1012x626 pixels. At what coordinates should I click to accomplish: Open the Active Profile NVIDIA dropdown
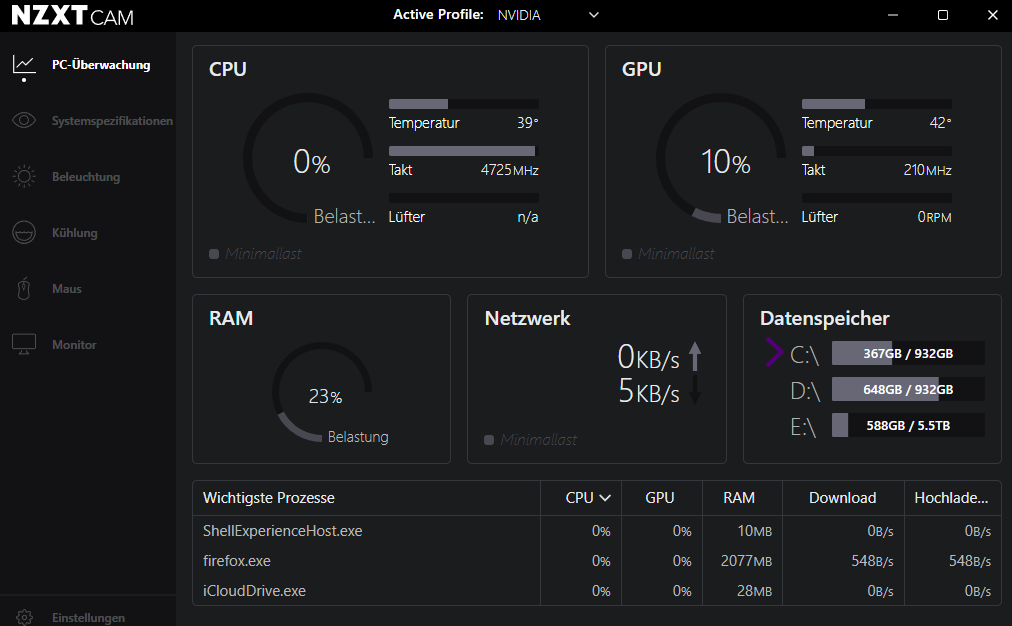click(x=594, y=15)
